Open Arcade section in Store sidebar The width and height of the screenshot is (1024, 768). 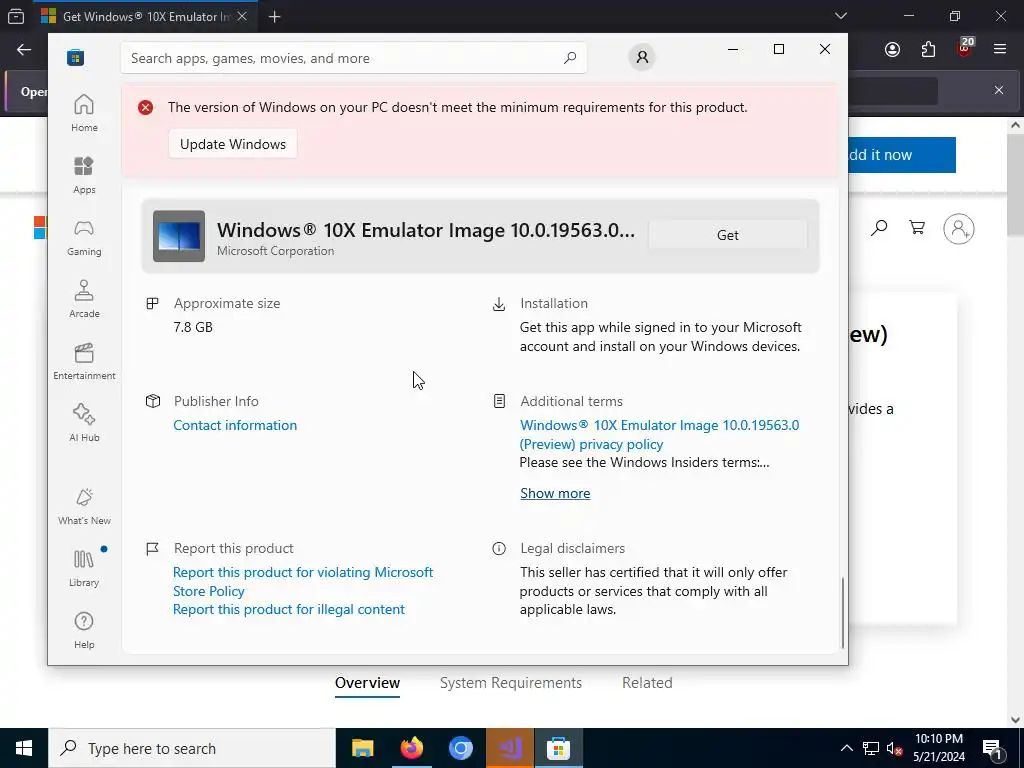tap(84, 300)
